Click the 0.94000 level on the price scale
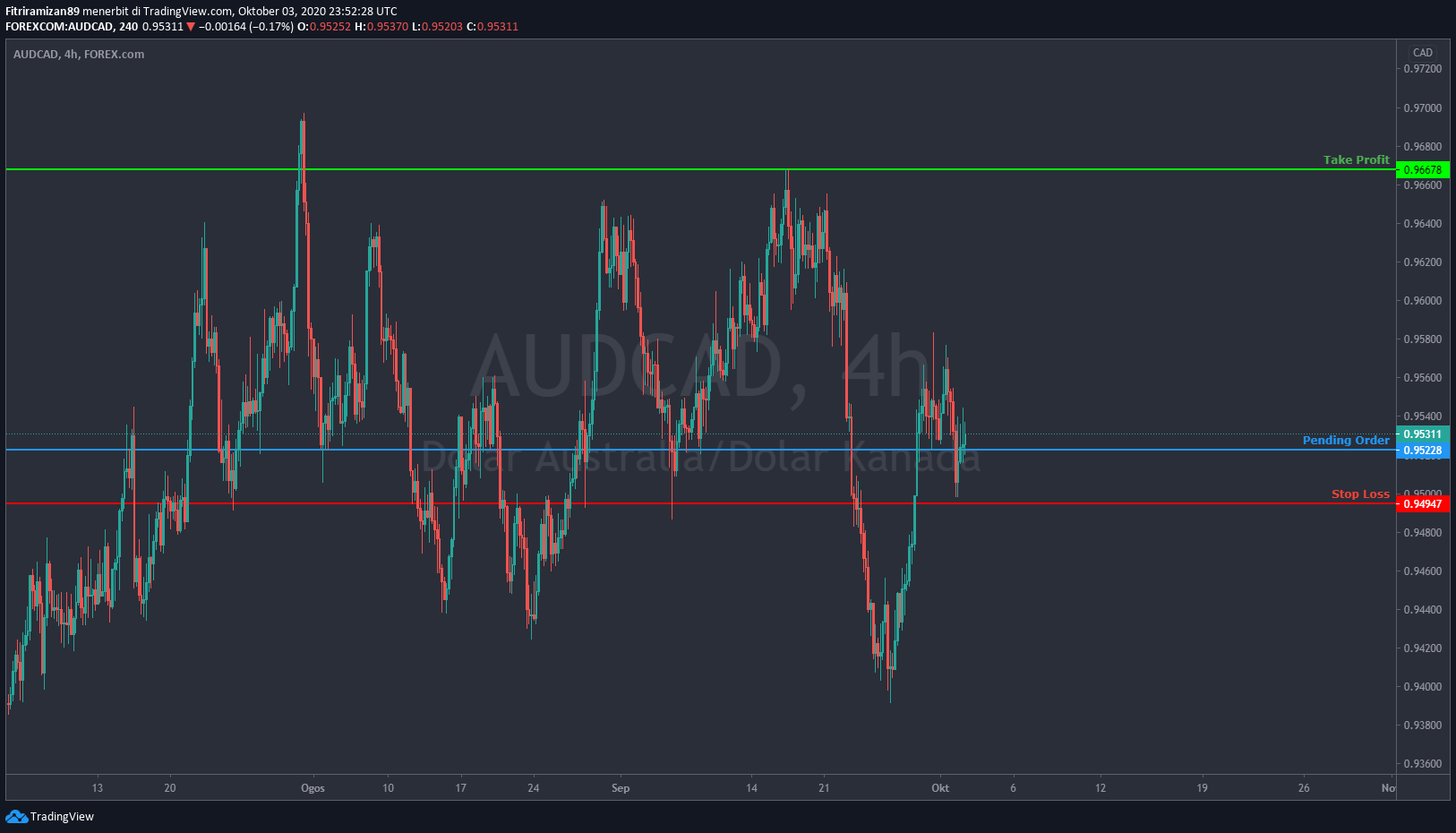Screen dimensions: 1456x833 tap(1422, 687)
